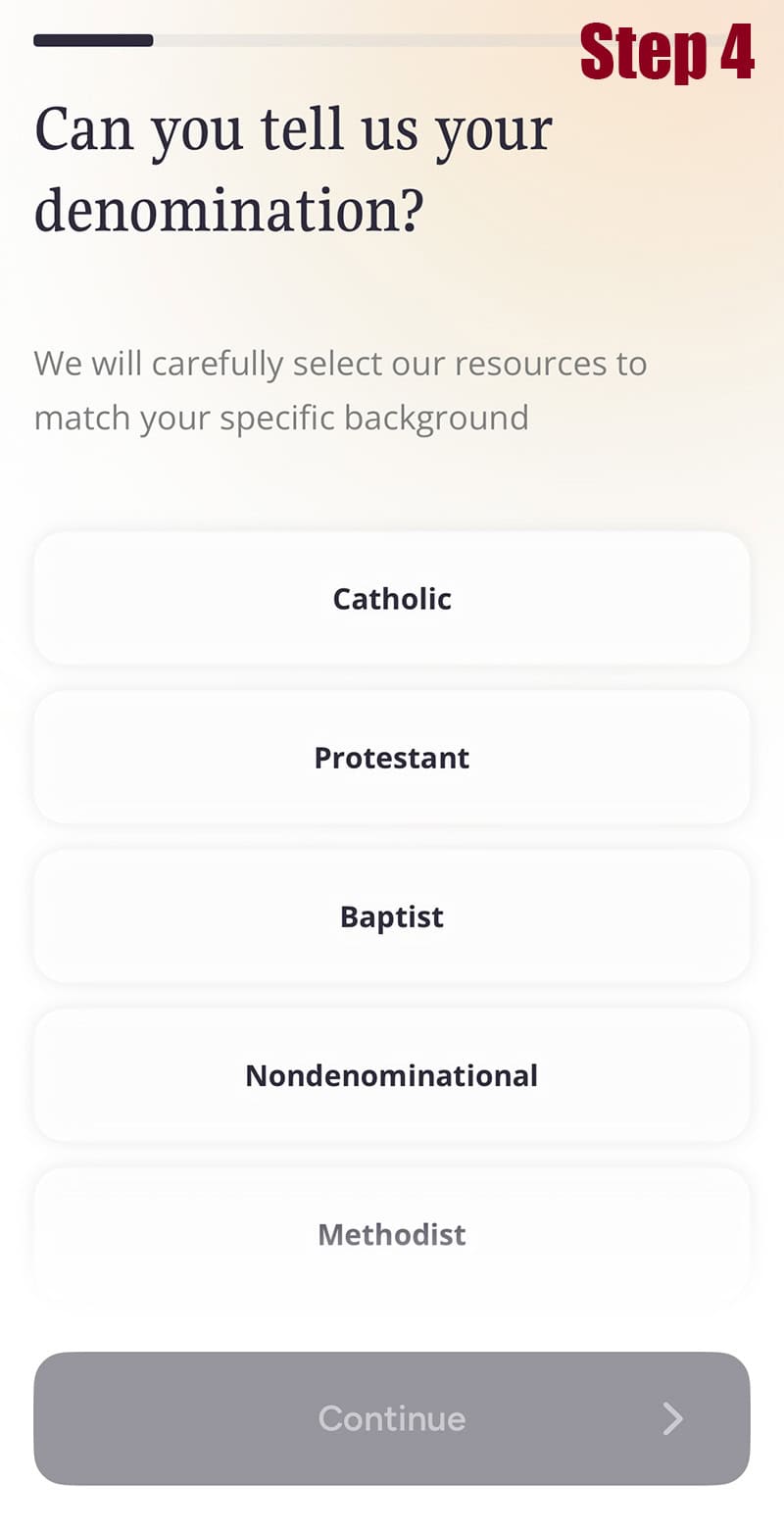Tap the Catholic text label

pos(392,598)
